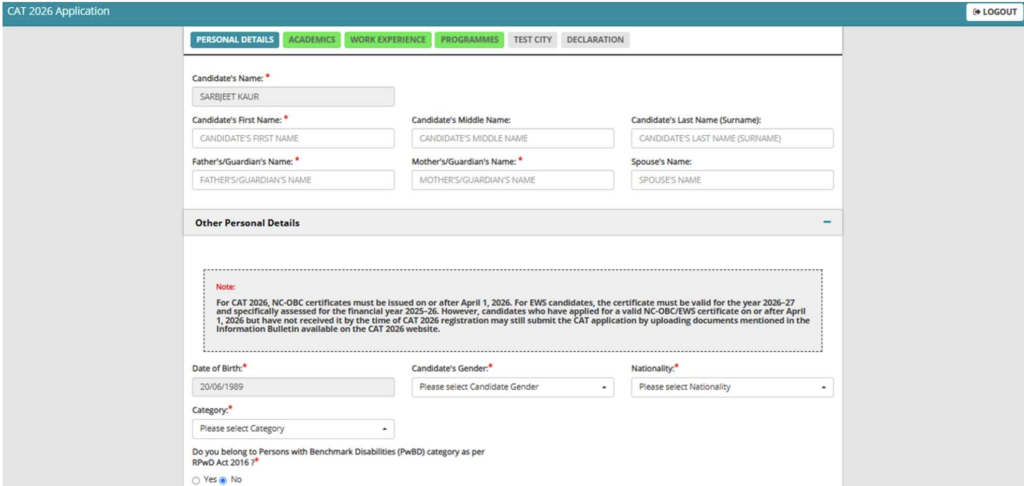The image size is (1024, 486).
Task: Open the Candidate's Gender dropdown
Action: (513, 387)
